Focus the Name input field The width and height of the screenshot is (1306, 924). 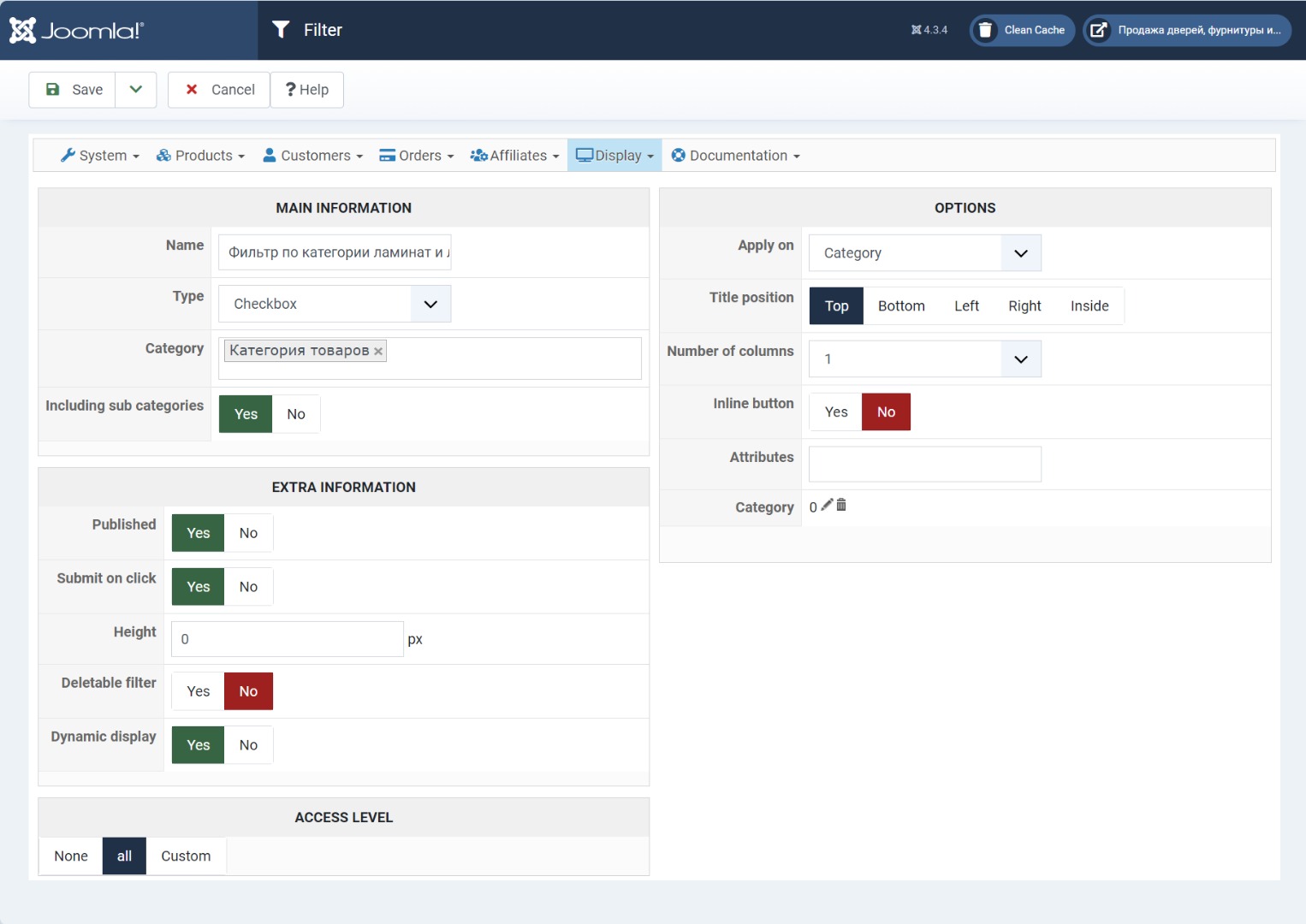click(x=335, y=252)
